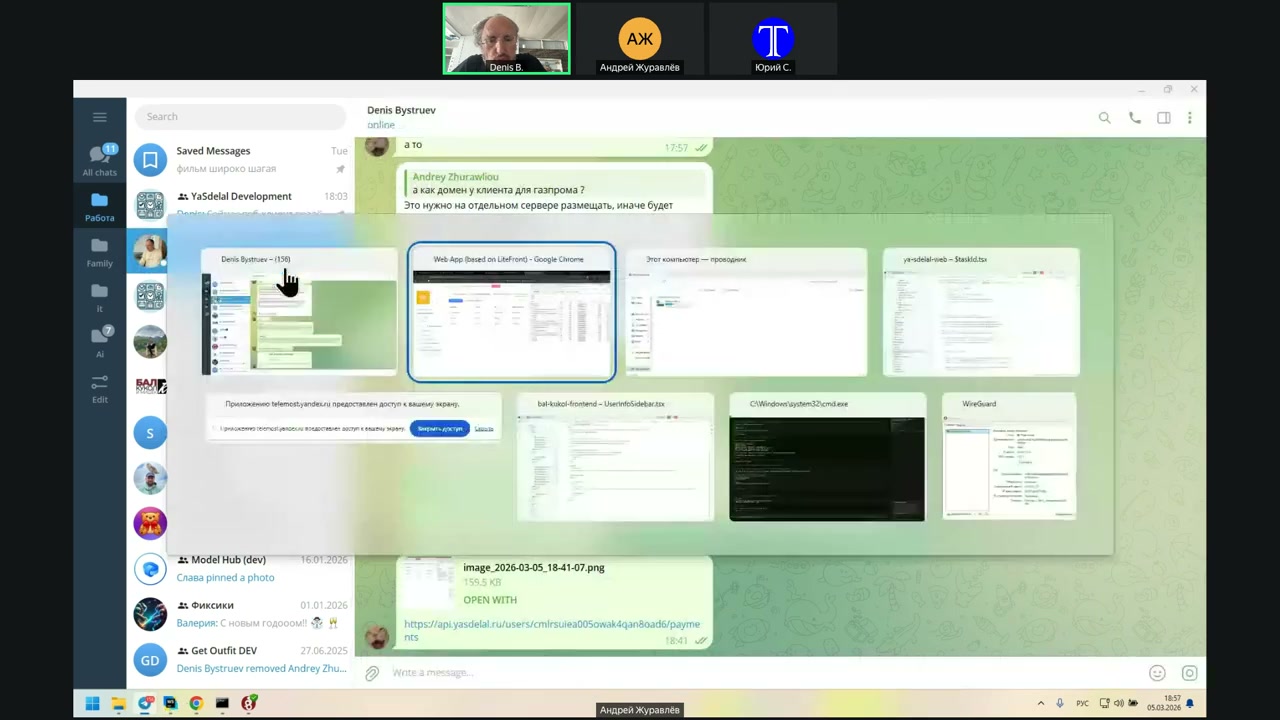The image size is (1280, 720).
Task: Open the api.yasdelal.ru payments link
Action: (550, 630)
